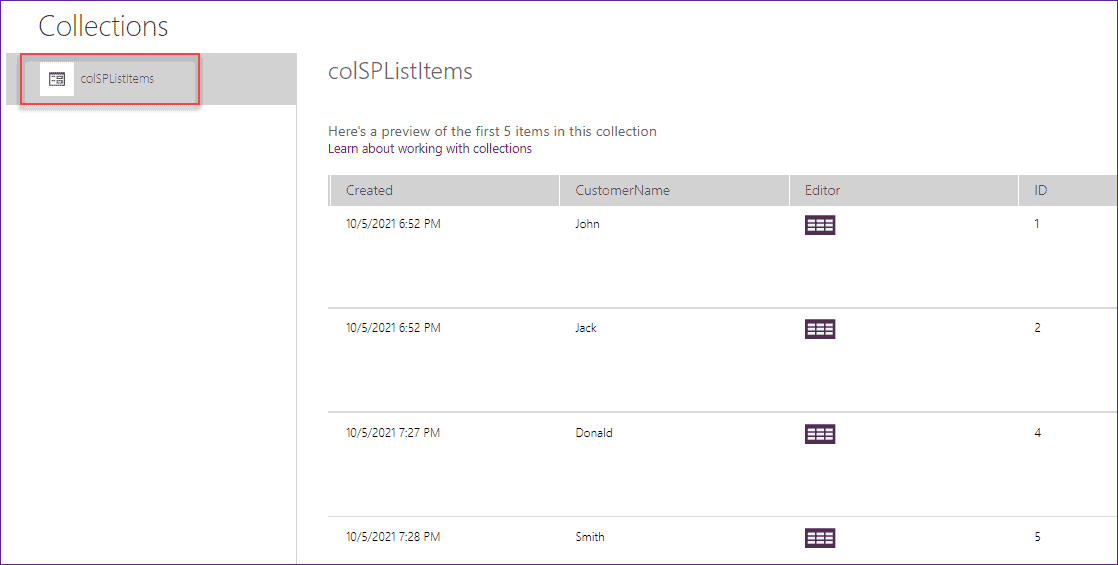Screen dimensions: 1118x565
Task: Select the customer name Smith
Action: [x=590, y=537]
